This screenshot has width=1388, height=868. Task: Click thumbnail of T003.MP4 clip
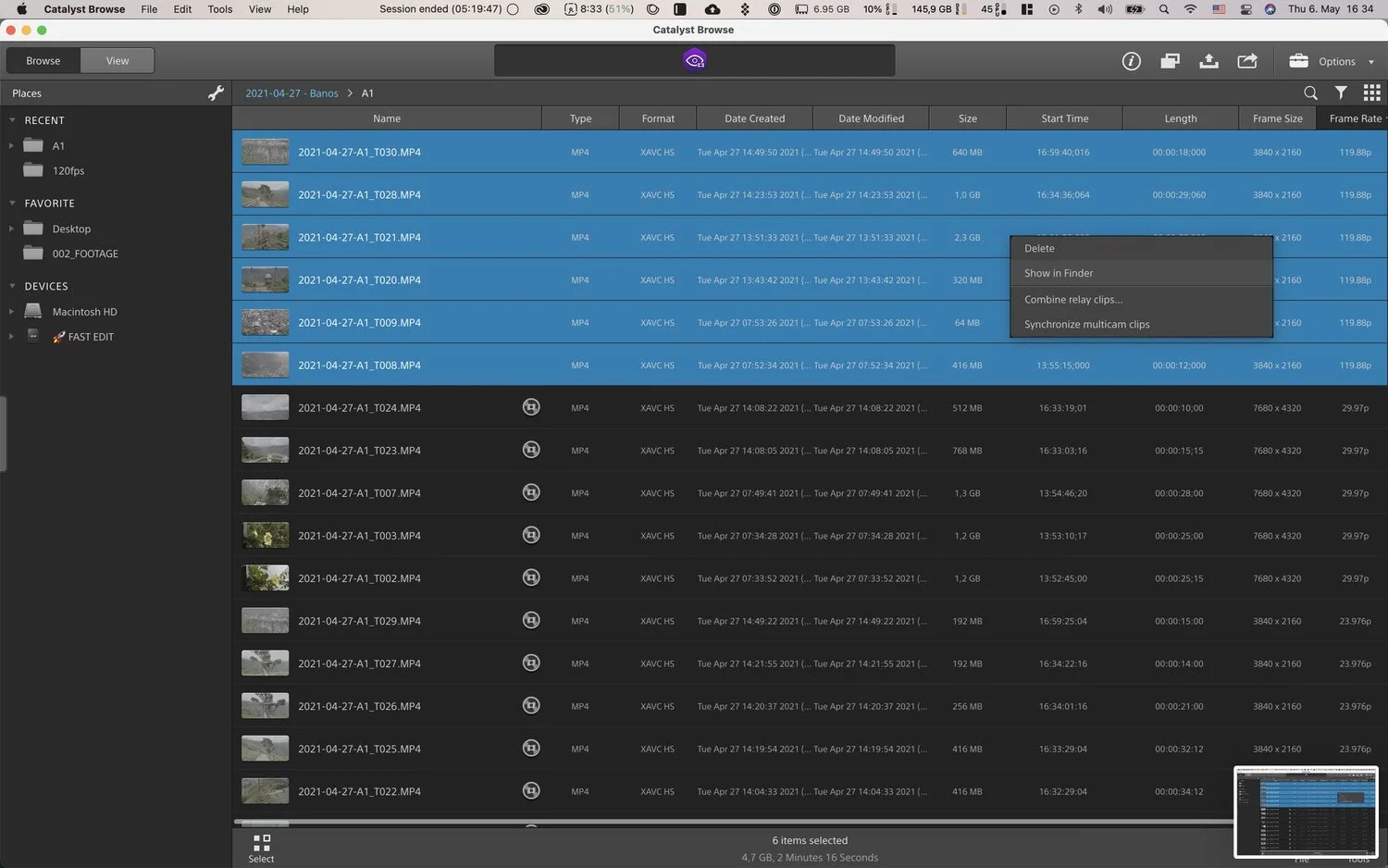(x=265, y=535)
